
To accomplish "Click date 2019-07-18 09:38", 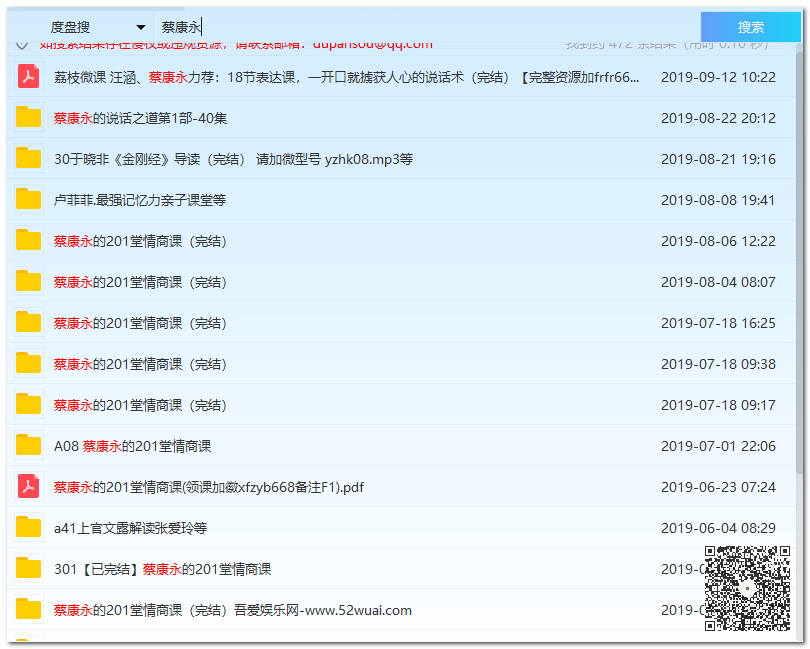I will pyautogui.click(x=718, y=364).
